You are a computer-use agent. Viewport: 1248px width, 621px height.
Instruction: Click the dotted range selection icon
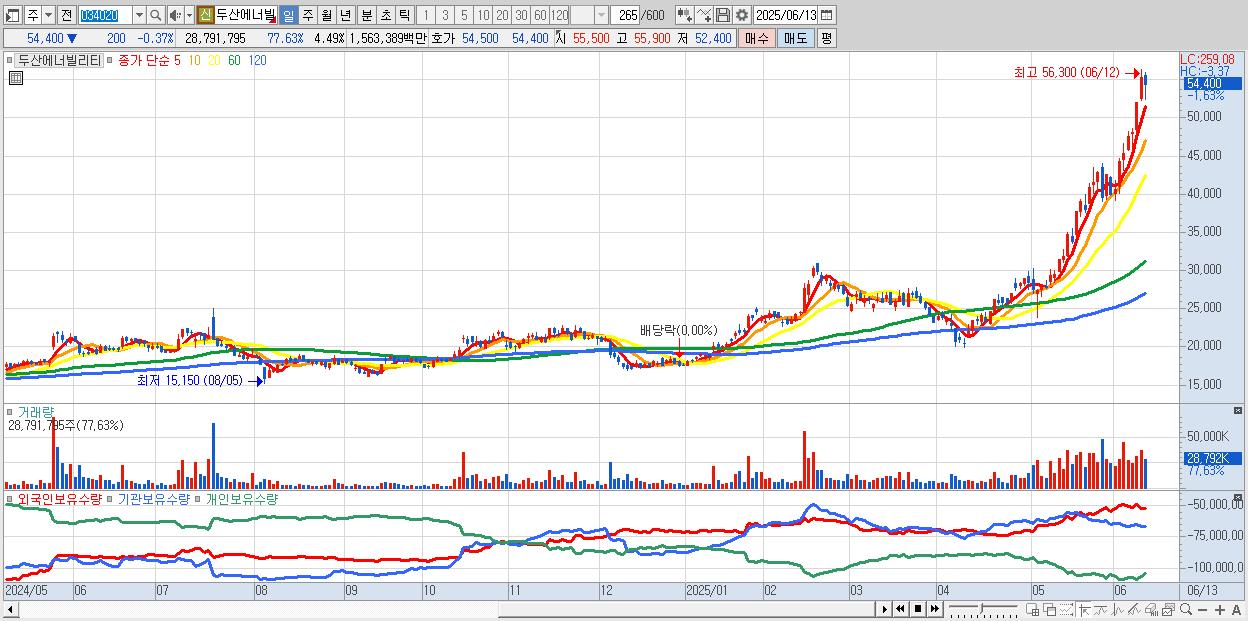point(1067,609)
